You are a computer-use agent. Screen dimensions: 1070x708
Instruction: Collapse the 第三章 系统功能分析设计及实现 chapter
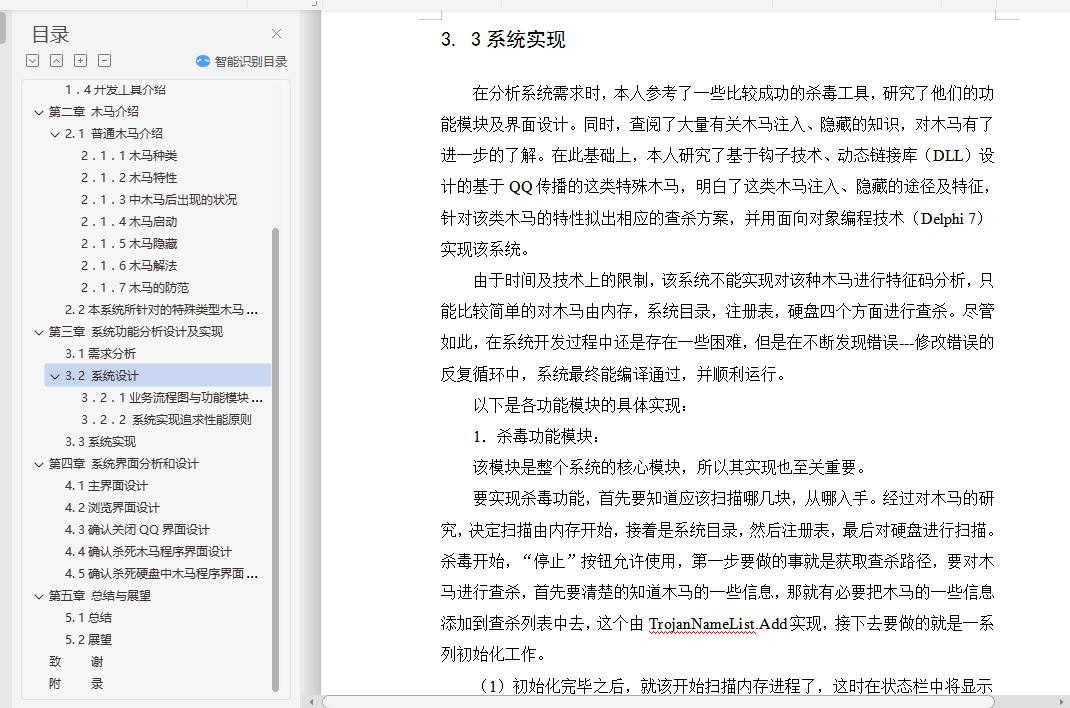coord(39,332)
